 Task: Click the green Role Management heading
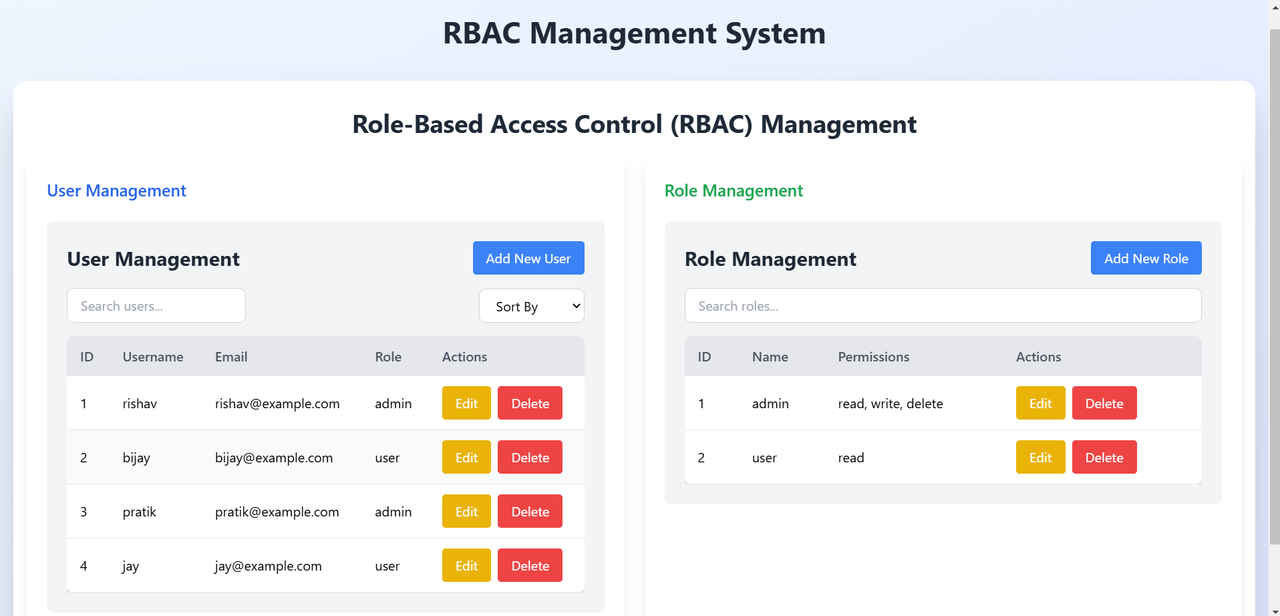[734, 190]
